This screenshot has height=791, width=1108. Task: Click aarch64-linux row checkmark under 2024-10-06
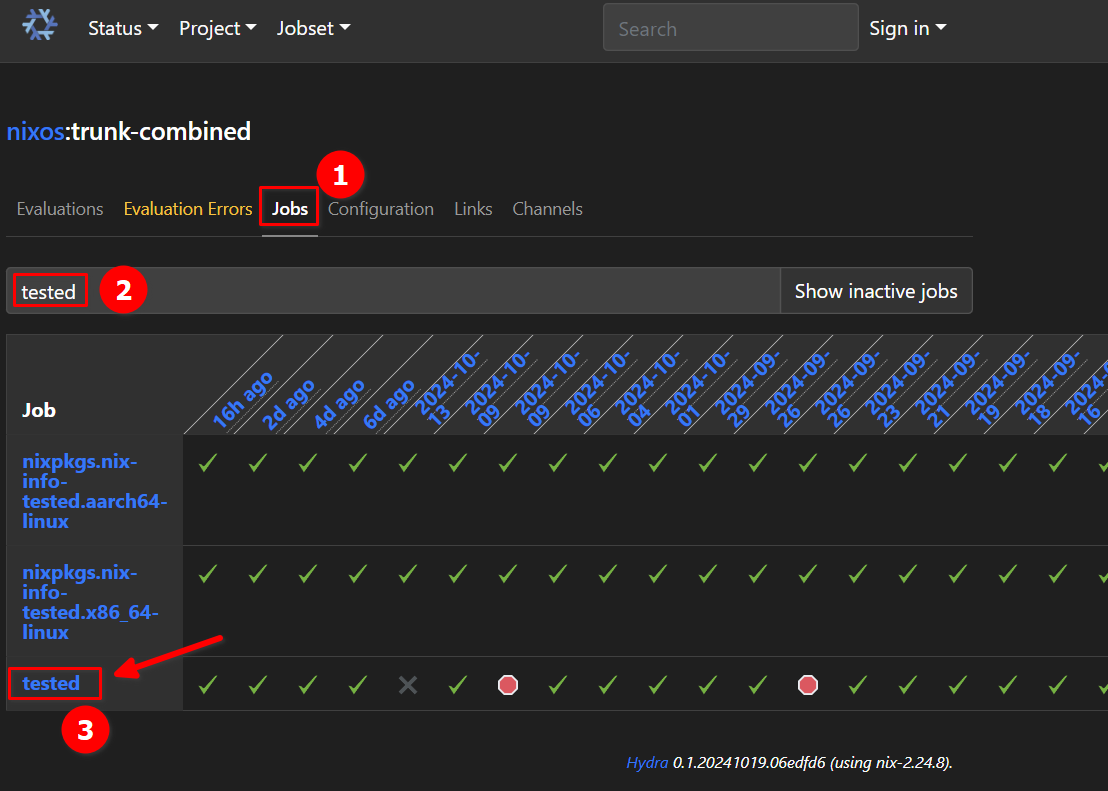[x=558, y=463]
